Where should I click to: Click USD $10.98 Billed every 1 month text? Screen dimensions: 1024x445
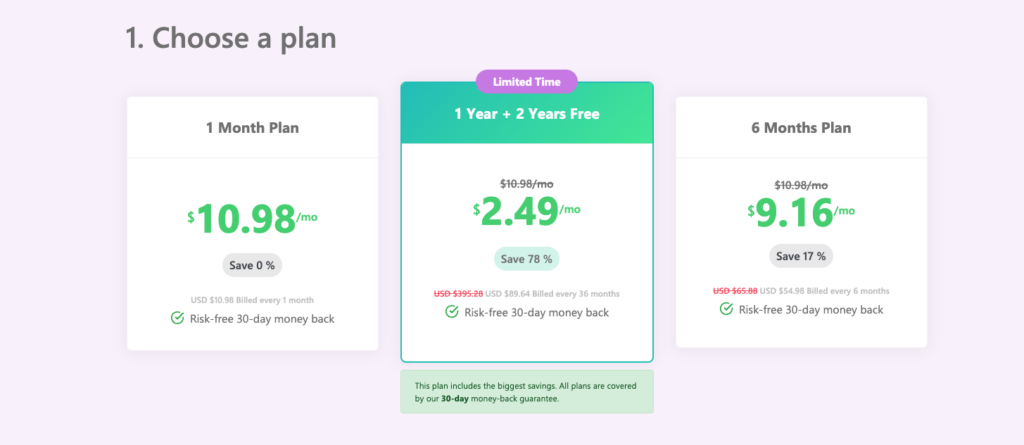pyautogui.click(x=252, y=300)
